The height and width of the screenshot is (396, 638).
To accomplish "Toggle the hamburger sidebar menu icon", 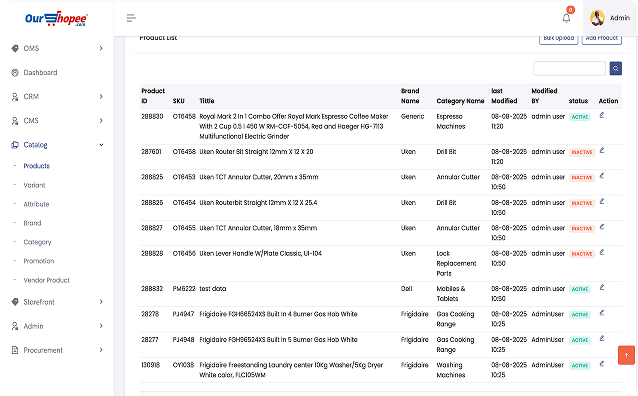I will (131, 18).
